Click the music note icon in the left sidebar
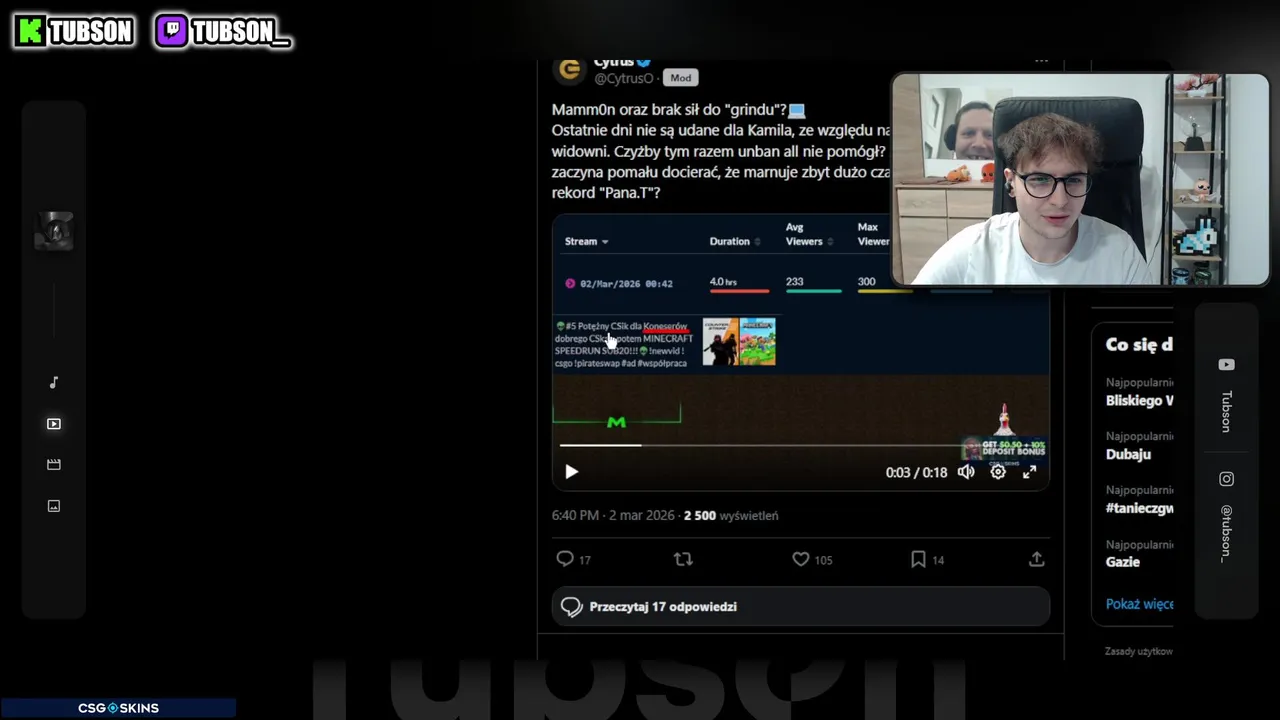The height and width of the screenshot is (720, 1280). 54,383
